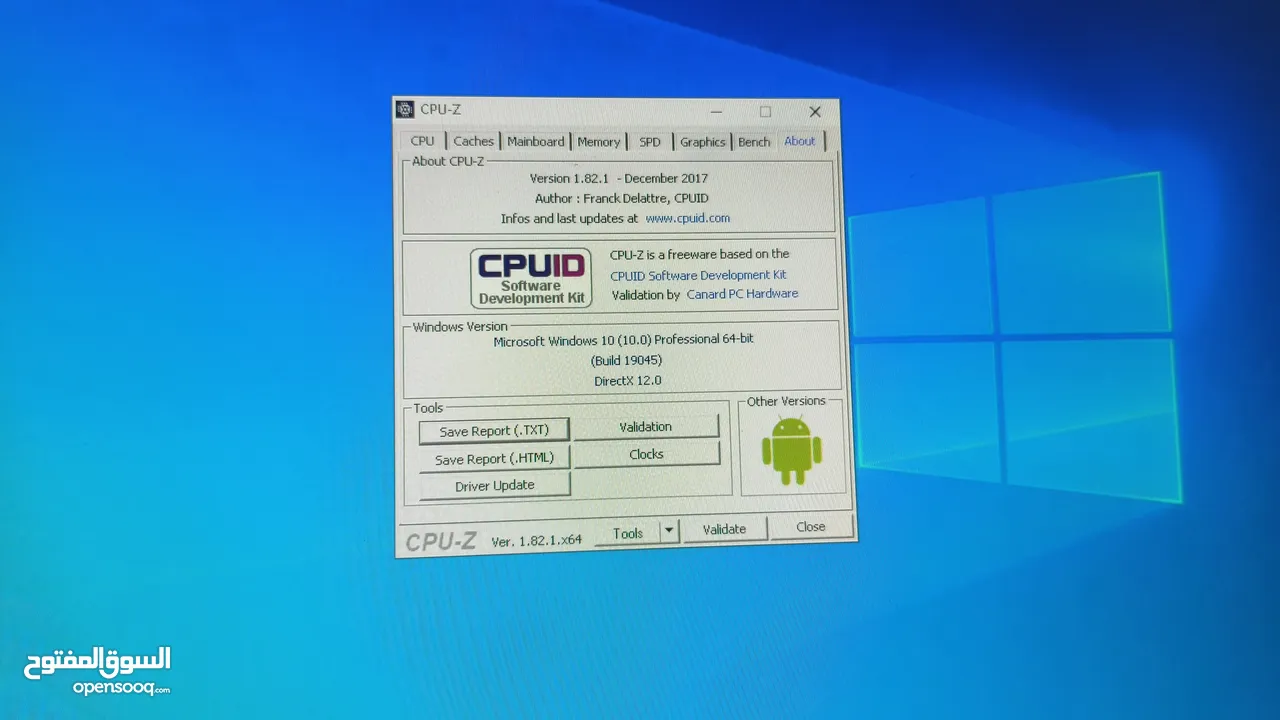The height and width of the screenshot is (720, 1280).
Task: Open the SPD tab
Action: (650, 142)
